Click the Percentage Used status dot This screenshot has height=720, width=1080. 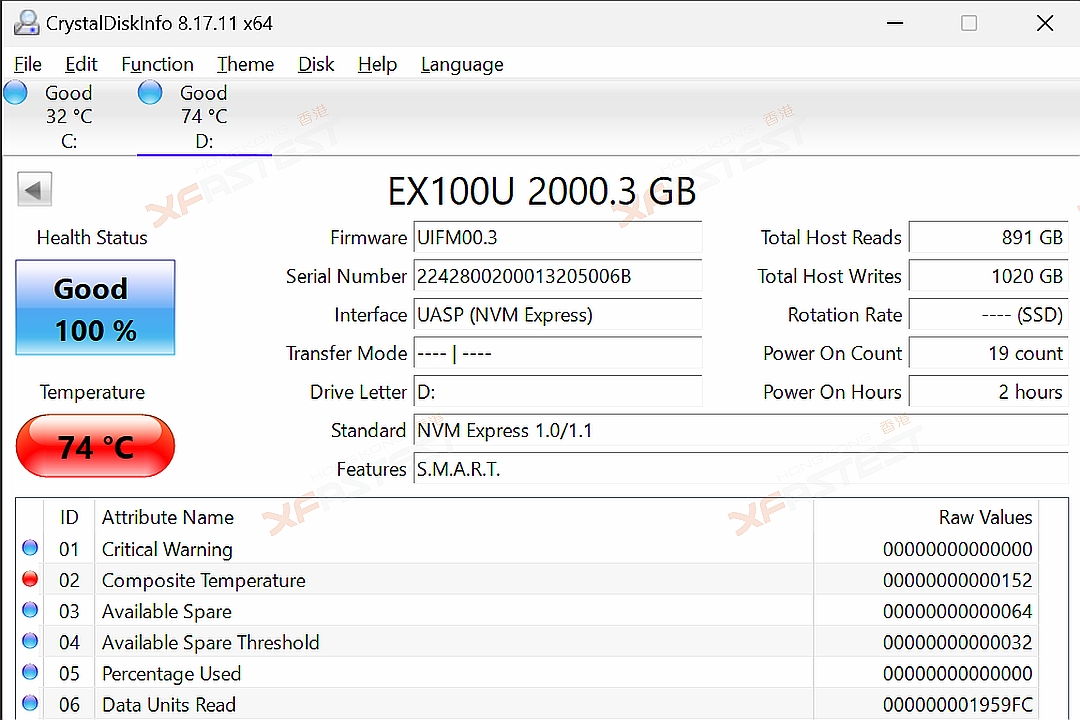tap(30, 672)
